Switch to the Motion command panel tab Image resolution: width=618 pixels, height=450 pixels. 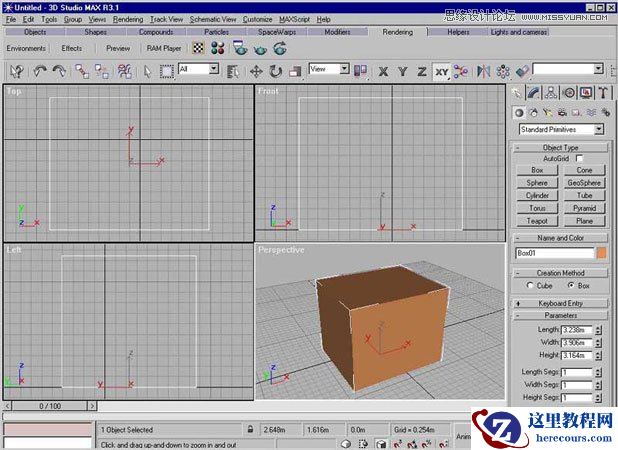tap(569, 93)
